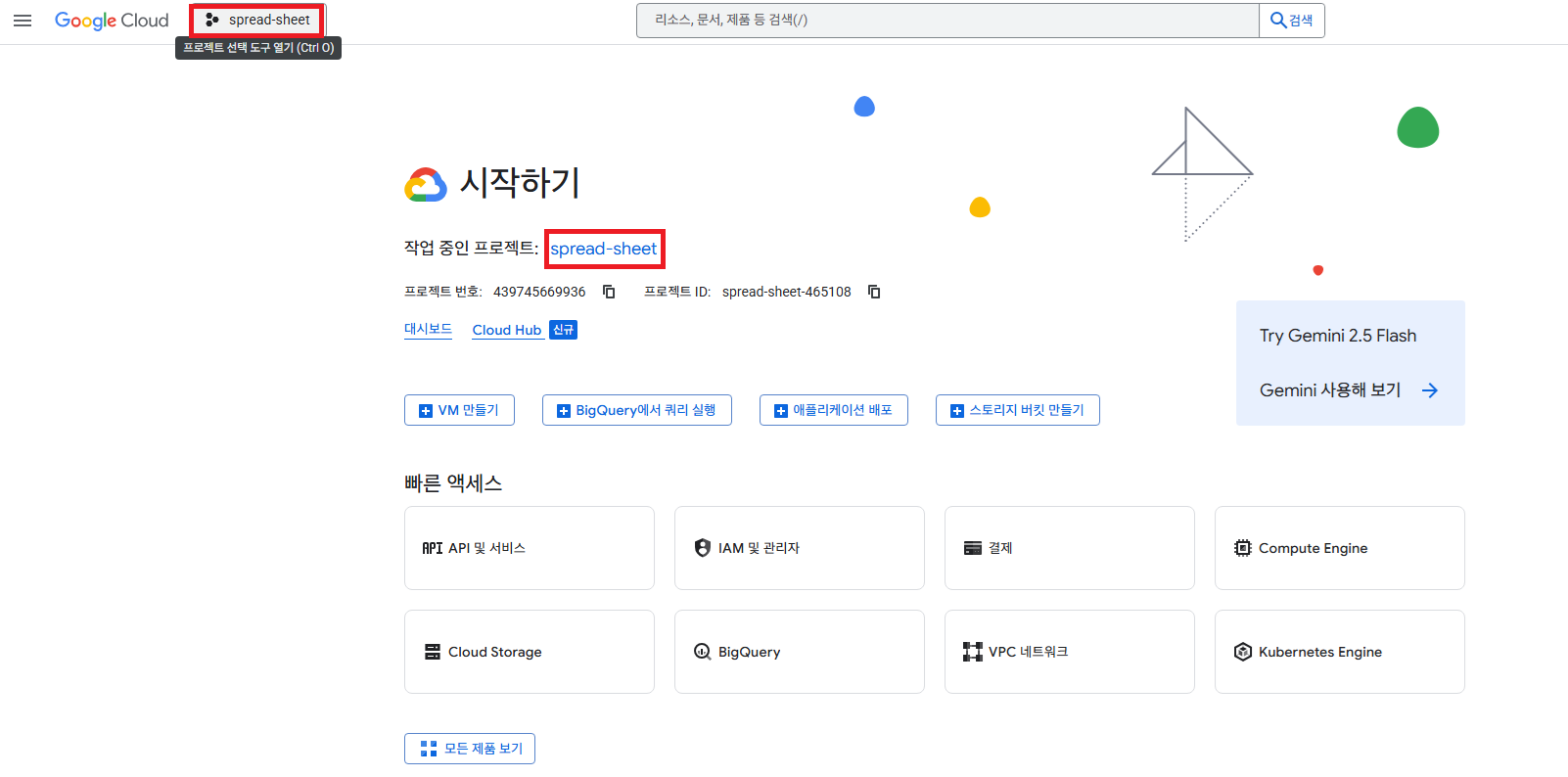Viewport: 1568px width, 777px height.
Task: Click the search field for resources and docs
Action: click(947, 21)
